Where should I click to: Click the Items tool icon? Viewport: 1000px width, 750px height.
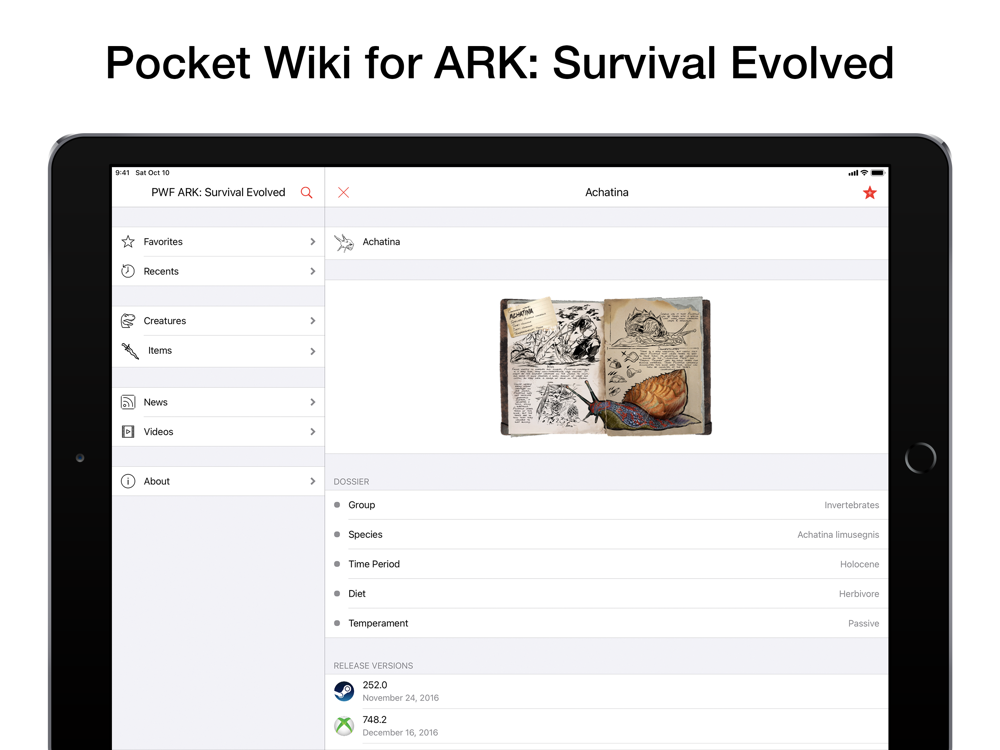pyautogui.click(x=130, y=351)
